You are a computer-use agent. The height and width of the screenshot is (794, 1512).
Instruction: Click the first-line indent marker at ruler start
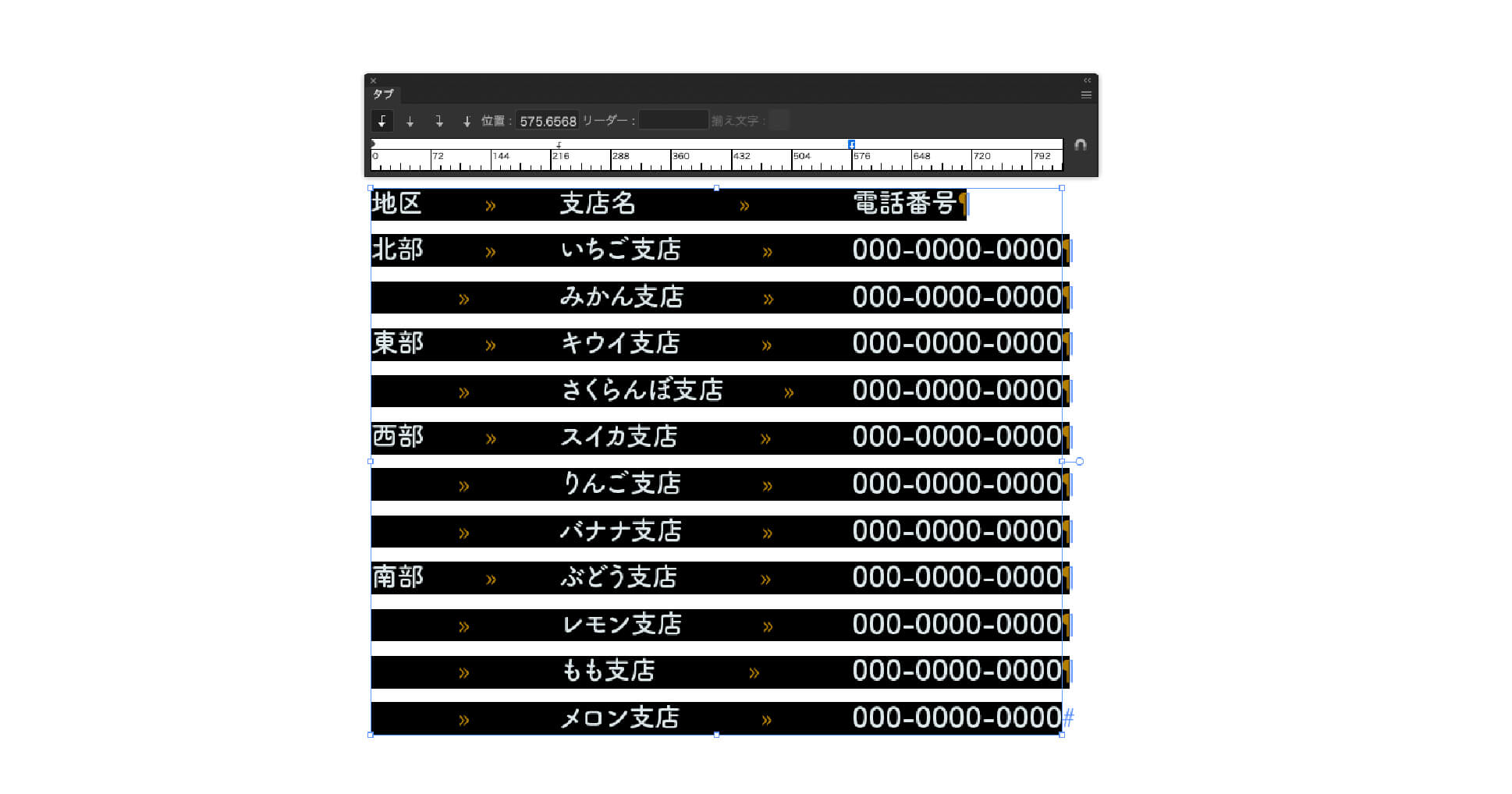coord(373,144)
